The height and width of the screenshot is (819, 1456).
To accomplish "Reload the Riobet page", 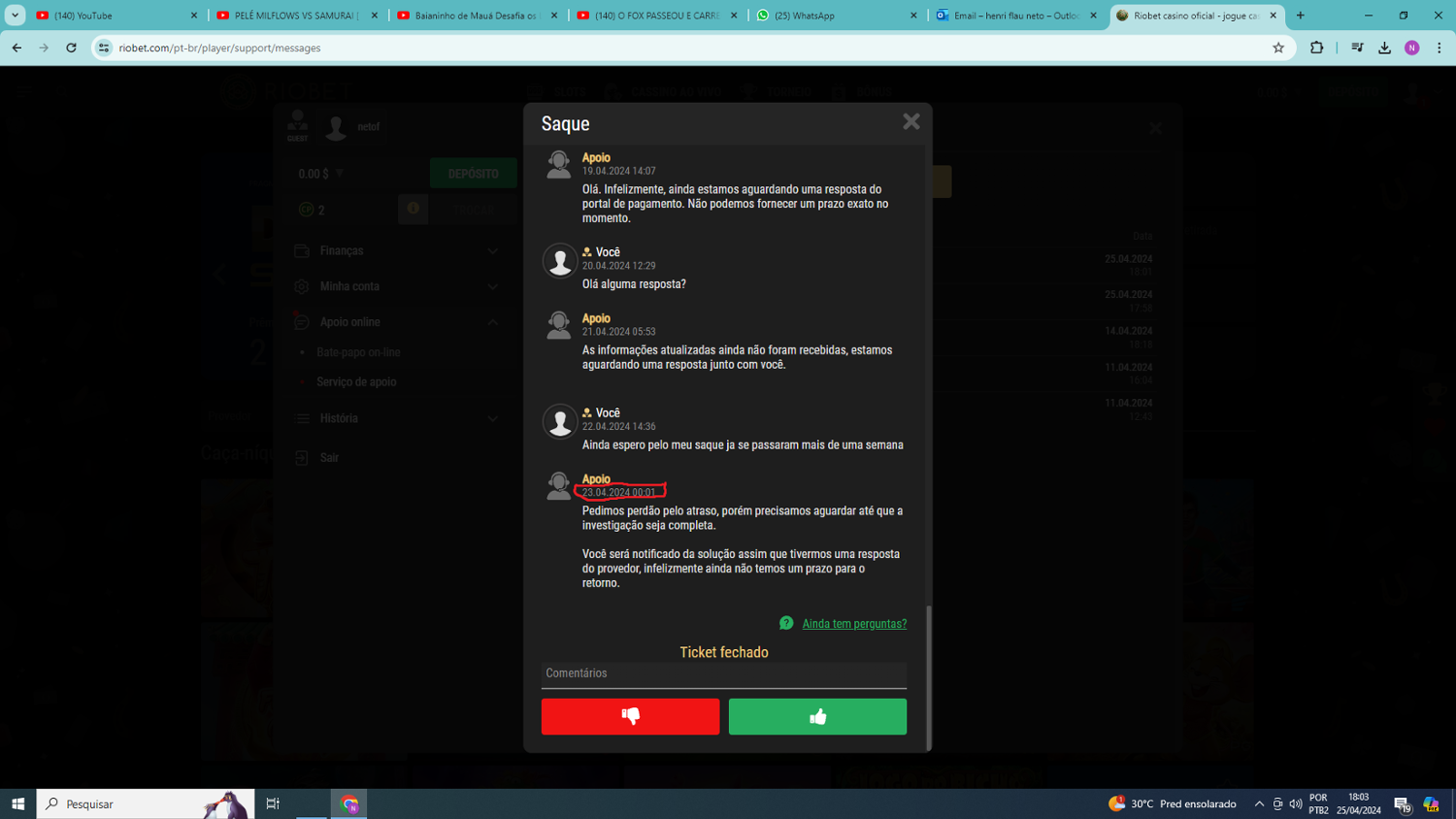I will coord(71,48).
